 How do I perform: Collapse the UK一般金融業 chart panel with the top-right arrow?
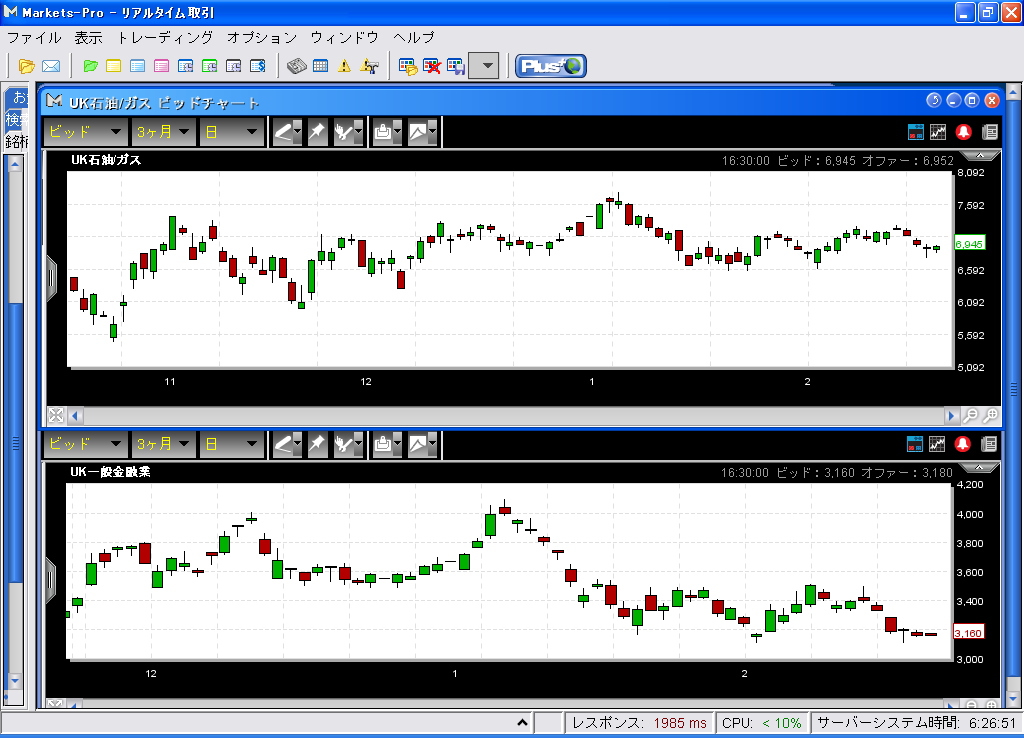coord(979,468)
